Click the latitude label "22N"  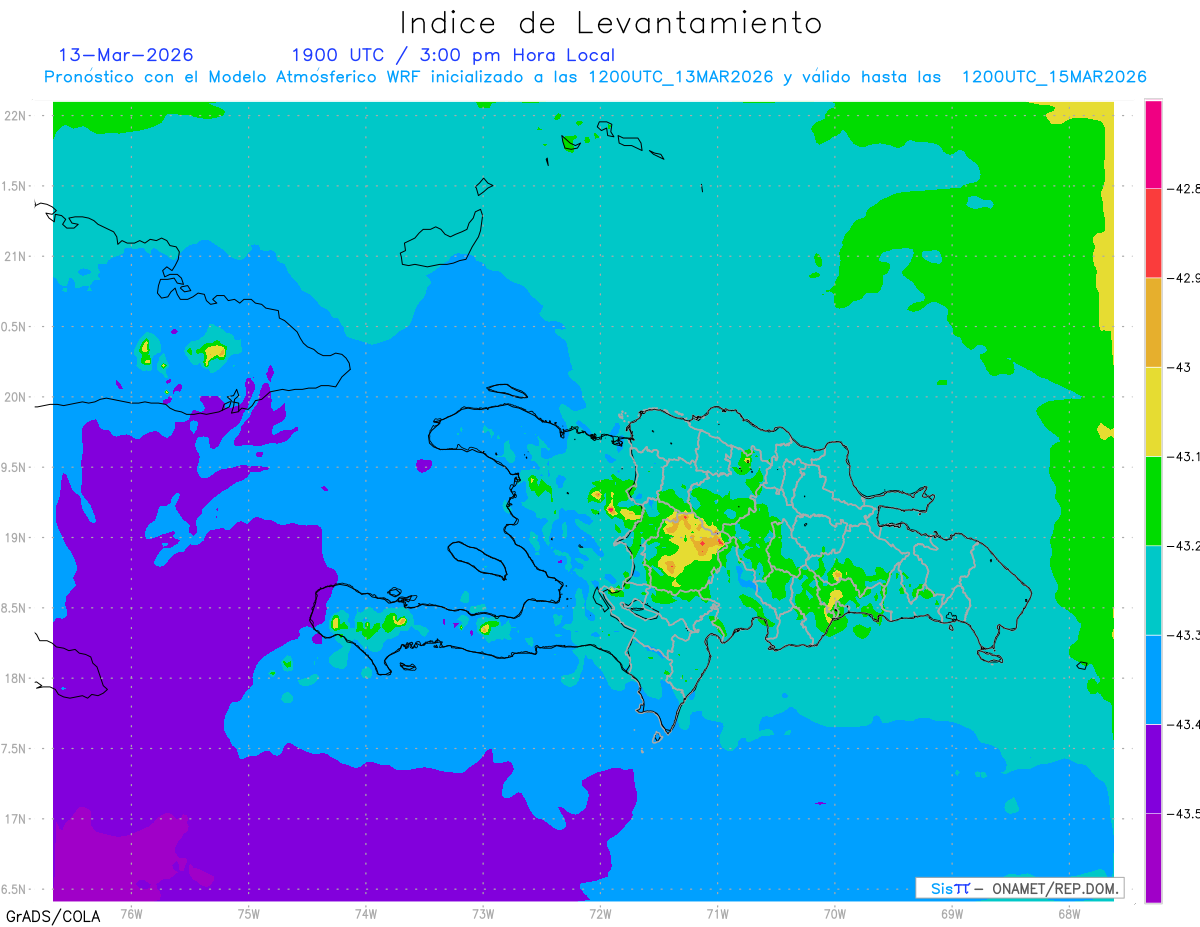pos(16,115)
